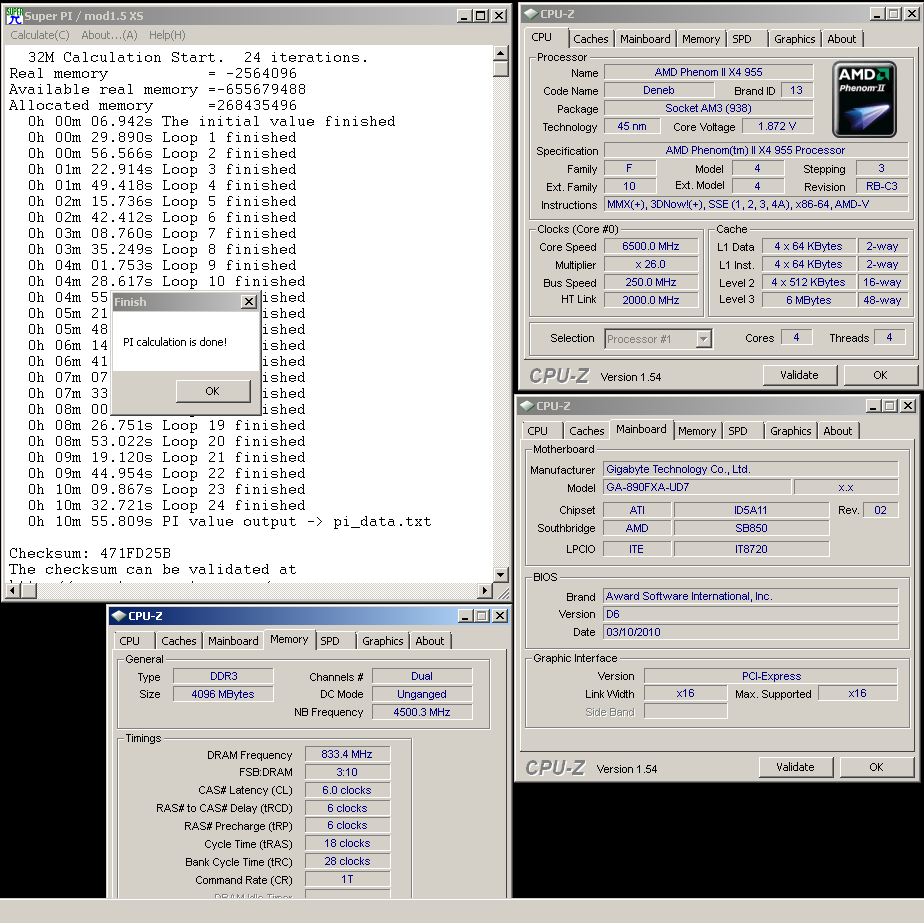
Task: Click the AMD Phenom II X4 955 name field
Action: [x=709, y=72]
